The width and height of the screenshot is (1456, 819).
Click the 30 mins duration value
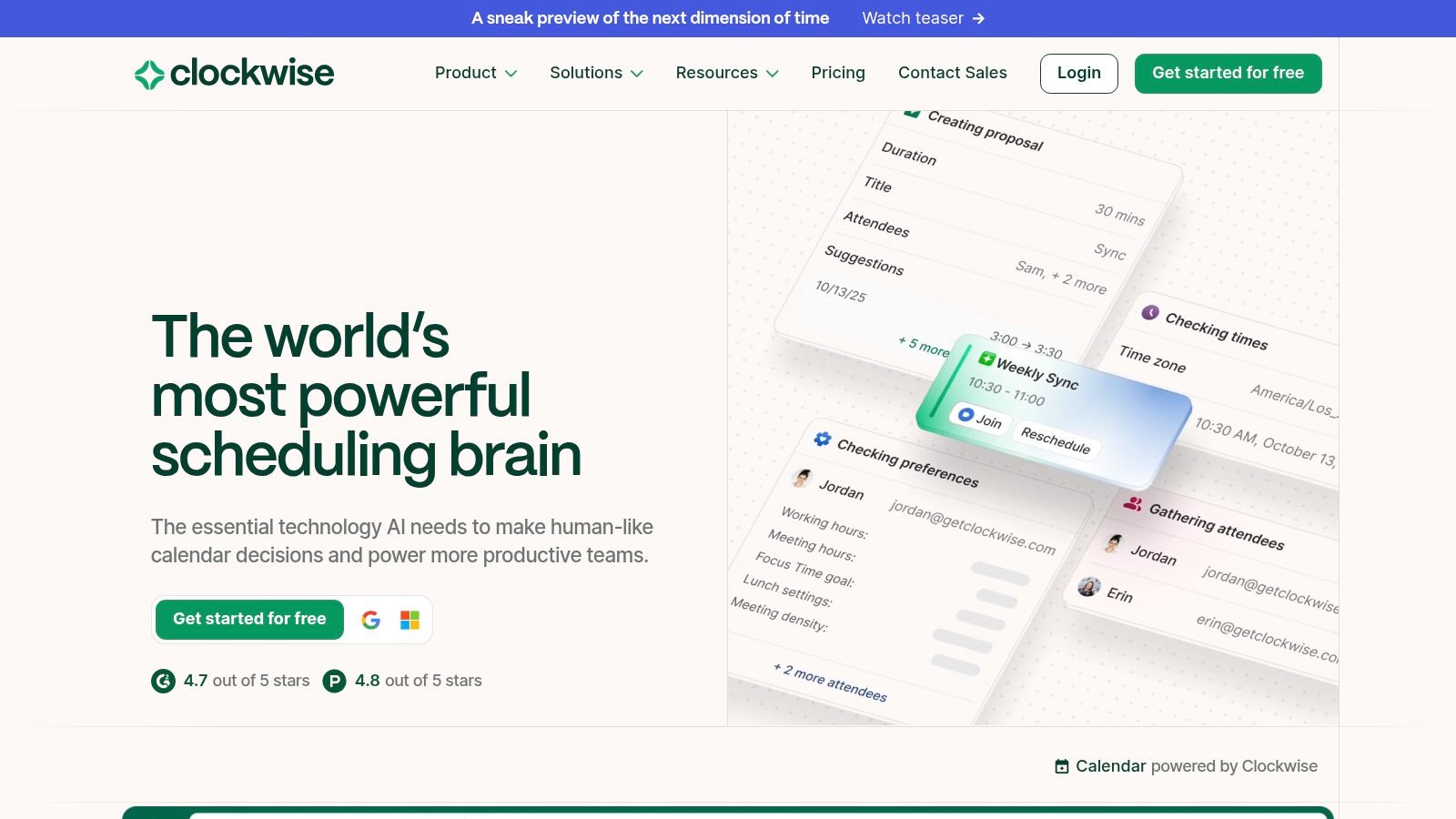click(x=1120, y=214)
